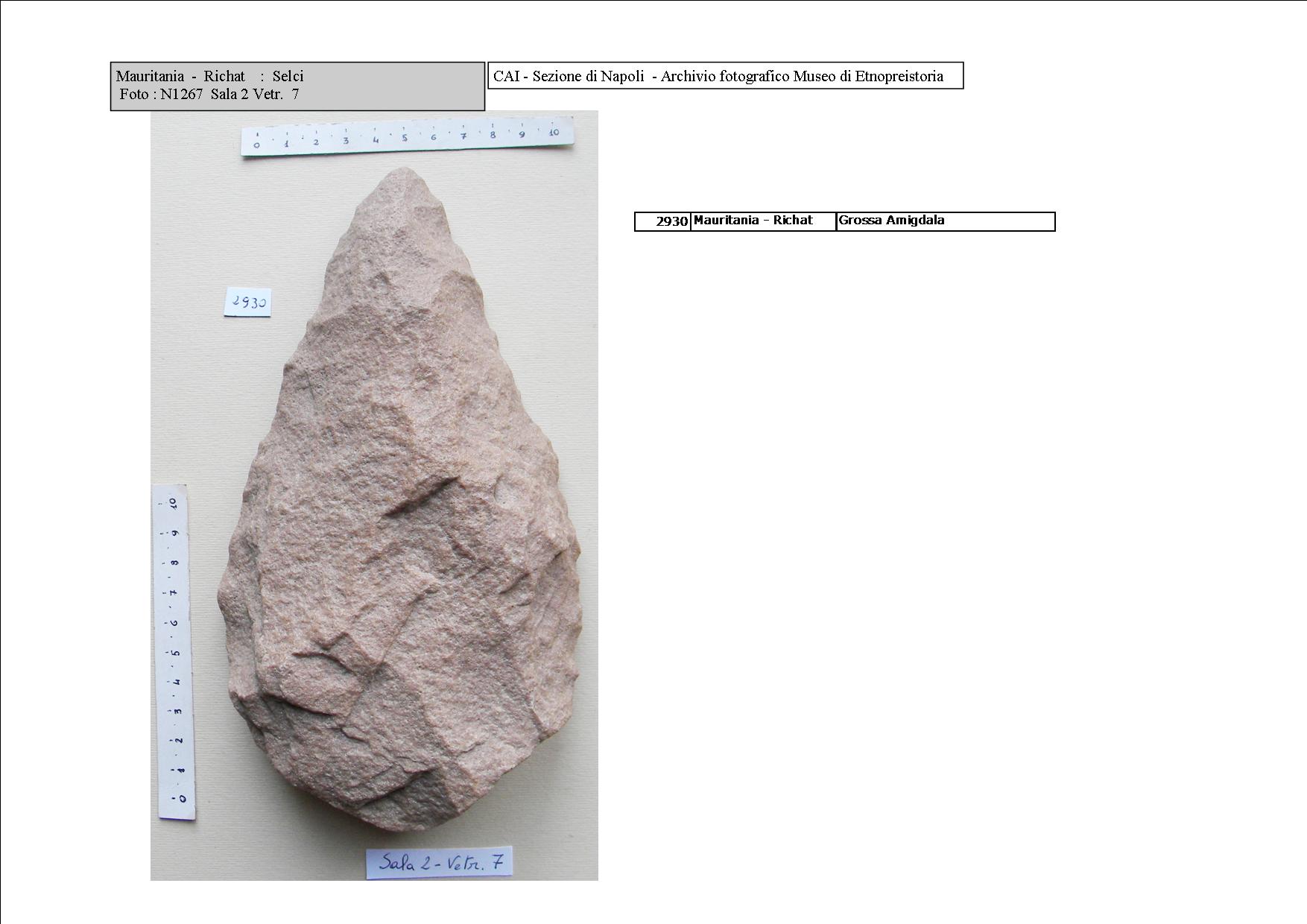Viewport: 1307px width, 924px height.
Task: Click the handwritten 'Sala 2 - Vetr. 7' label
Action: 439,863
